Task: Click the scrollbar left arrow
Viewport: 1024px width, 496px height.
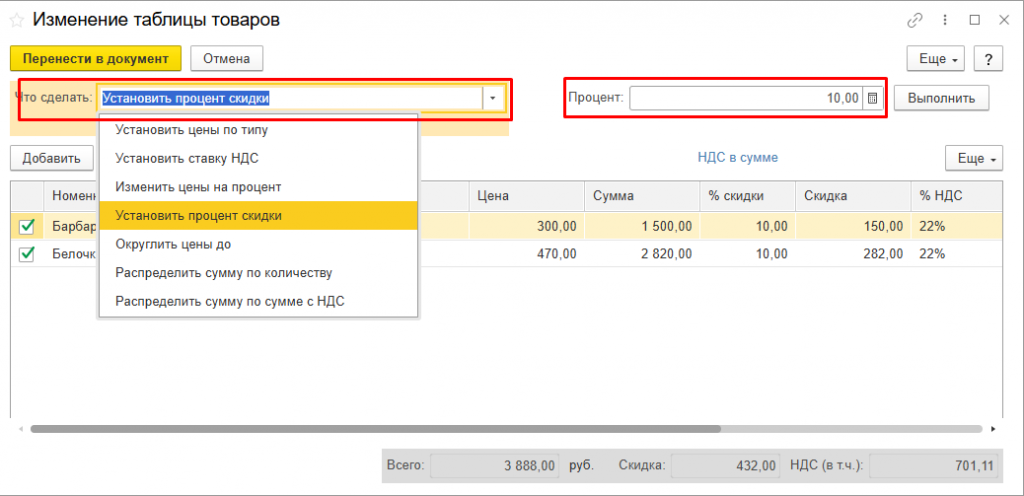Action: (x=20, y=429)
